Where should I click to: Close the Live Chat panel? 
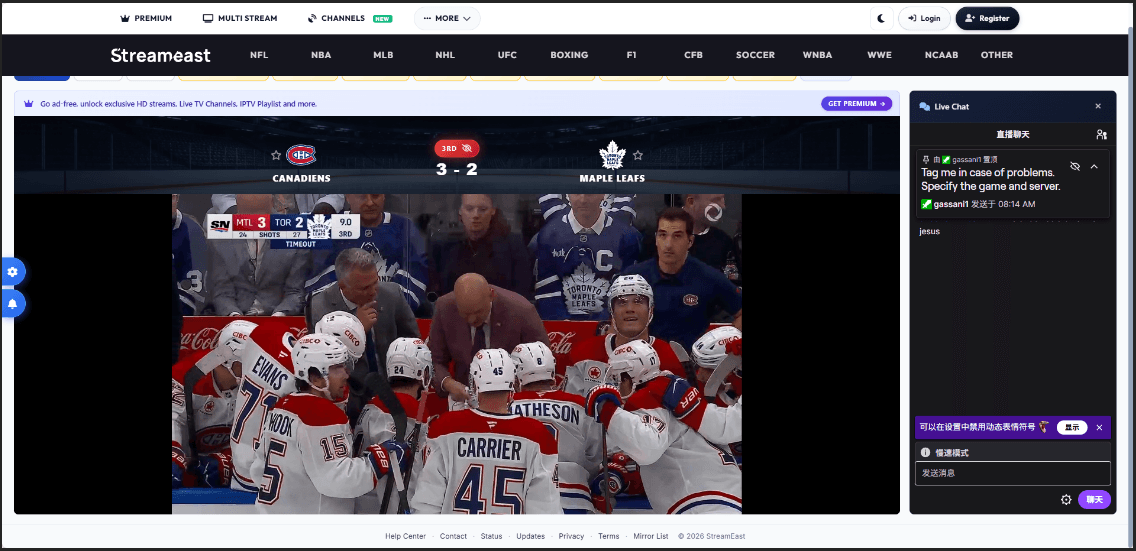tap(1098, 106)
